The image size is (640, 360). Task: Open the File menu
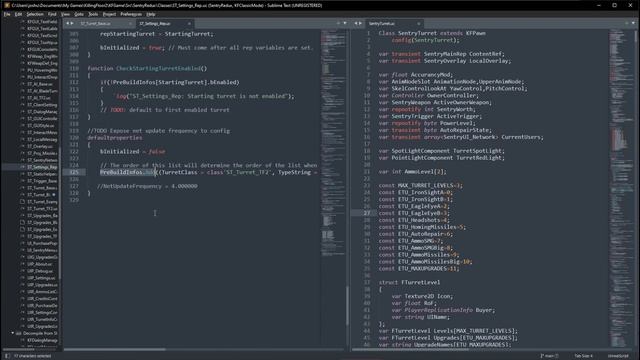pyautogui.click(x=7, y=14)
